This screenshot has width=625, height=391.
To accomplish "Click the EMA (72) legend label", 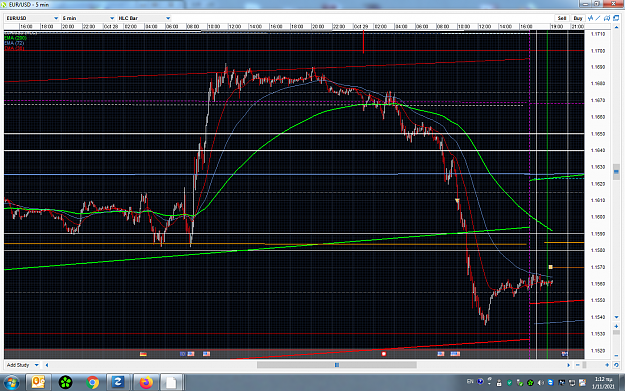I will pos(14,43).
